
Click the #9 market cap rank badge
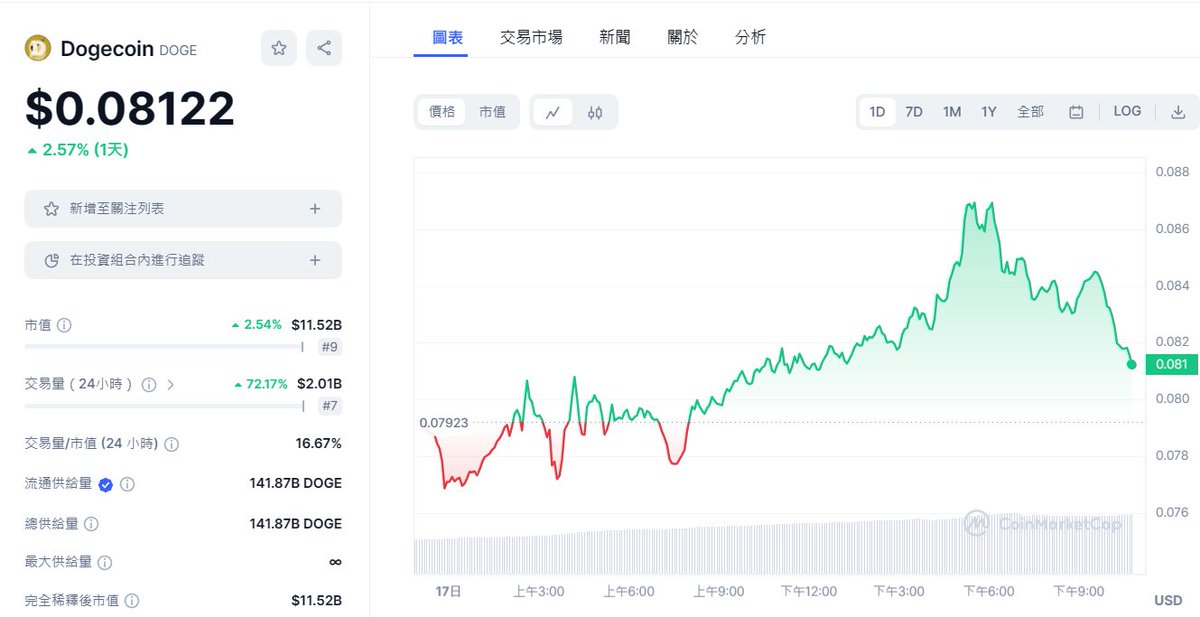330,347
